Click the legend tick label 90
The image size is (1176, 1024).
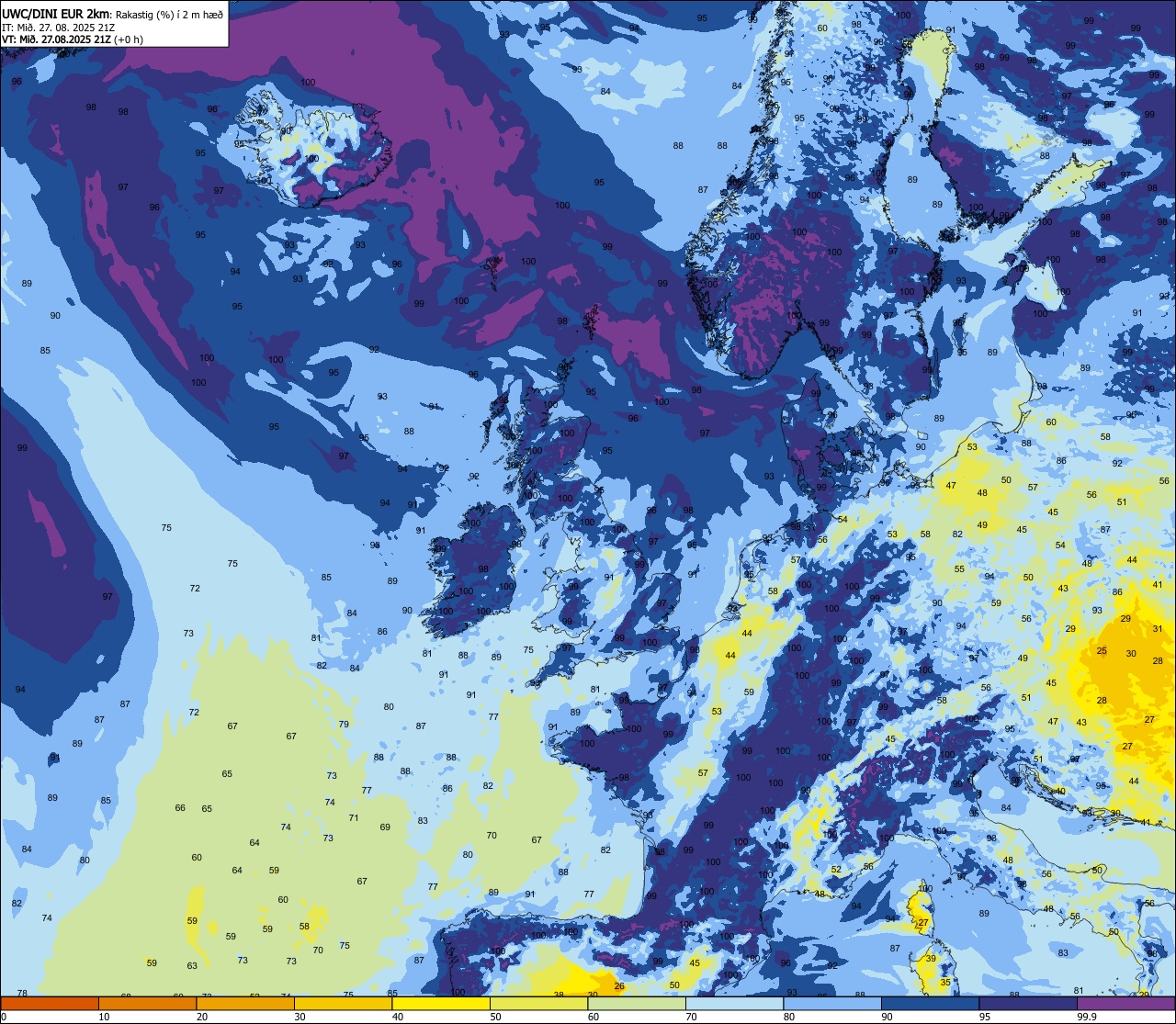(887, 1017)
